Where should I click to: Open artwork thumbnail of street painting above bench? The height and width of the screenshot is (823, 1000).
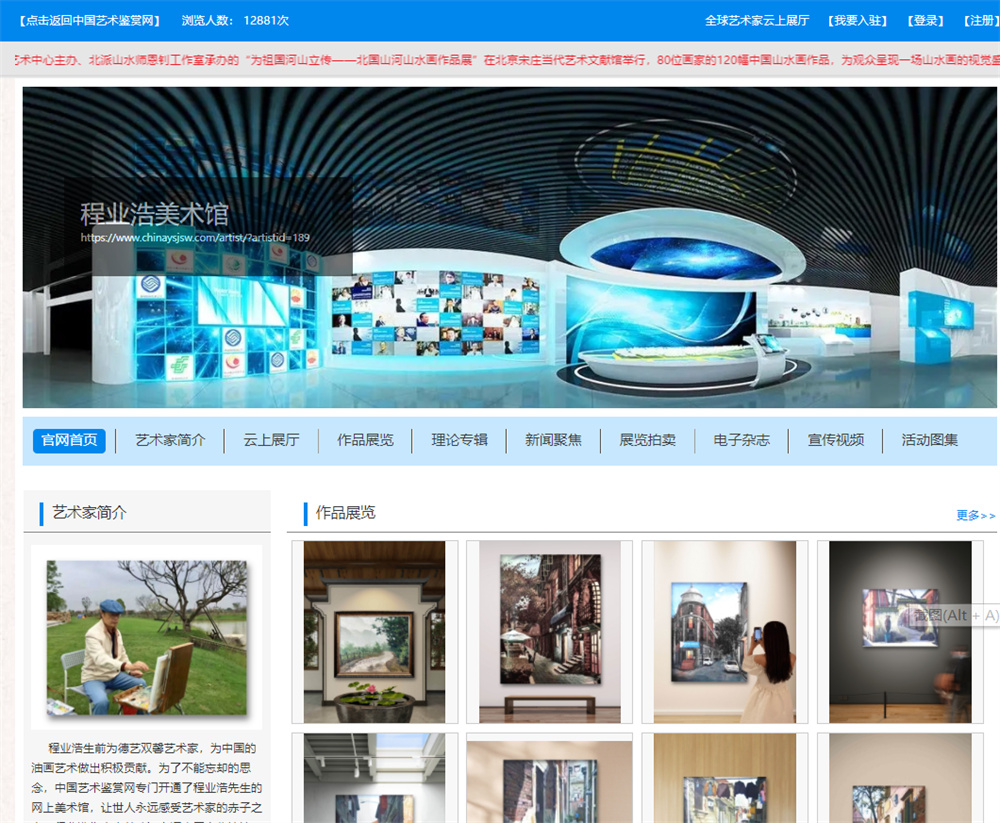point(550,632)
